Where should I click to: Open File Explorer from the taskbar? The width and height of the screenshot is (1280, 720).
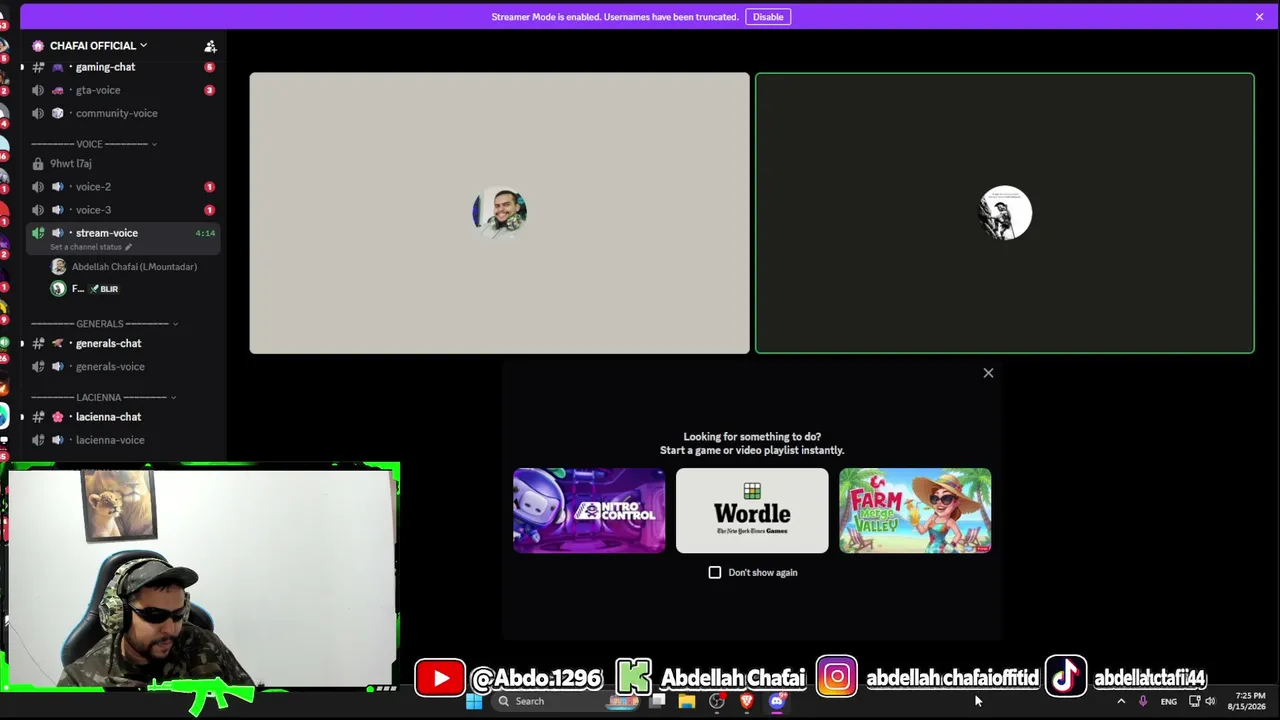tap(687, 701)
